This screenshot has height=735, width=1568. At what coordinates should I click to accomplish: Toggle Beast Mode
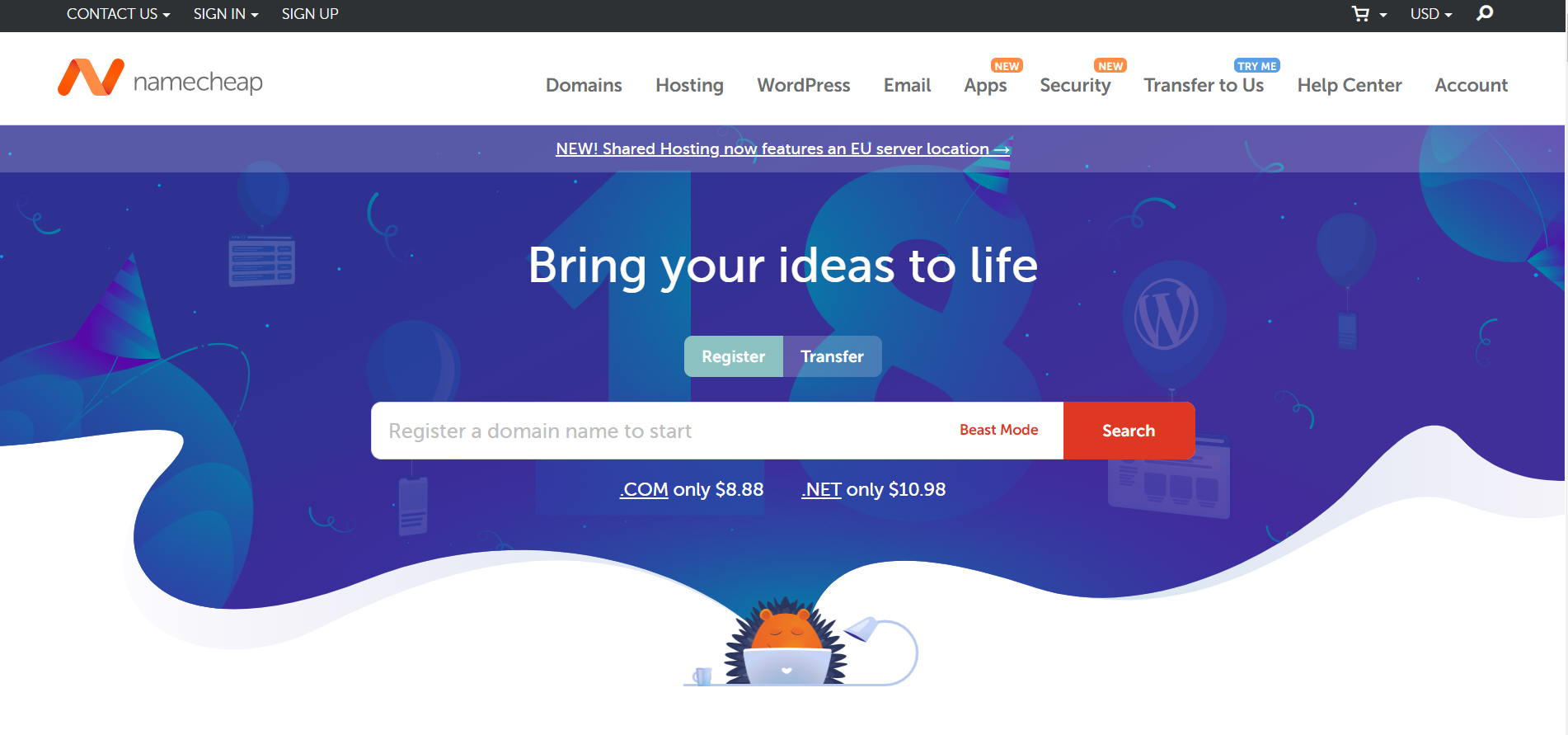998,430
